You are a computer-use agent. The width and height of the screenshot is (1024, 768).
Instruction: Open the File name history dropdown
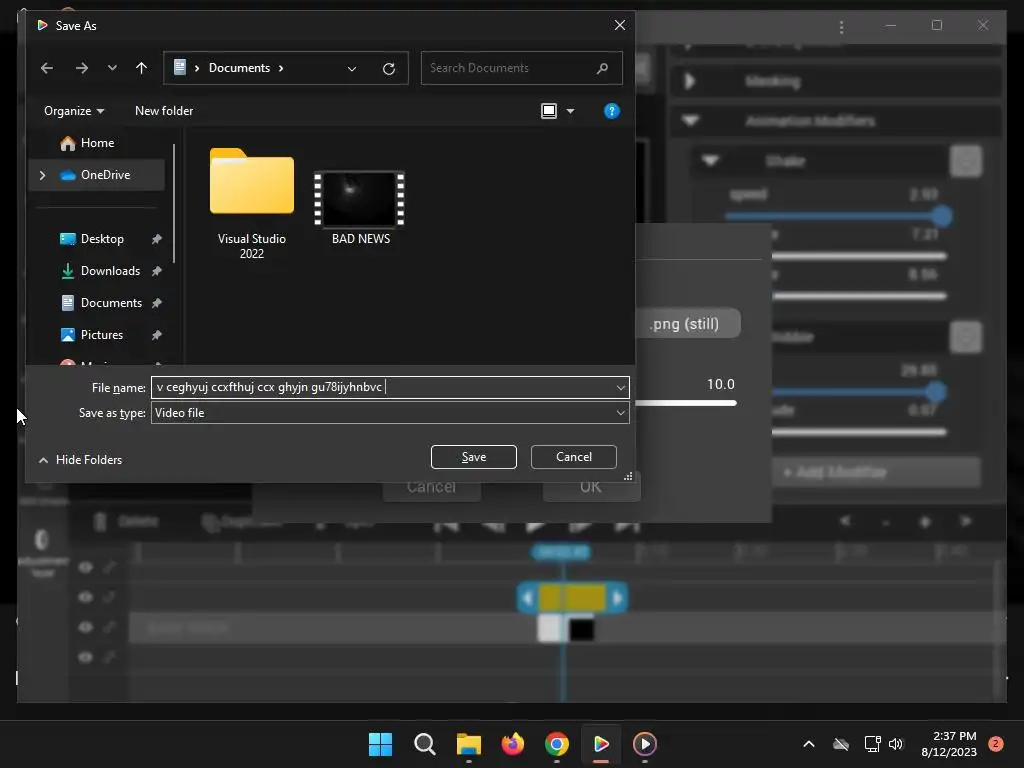[620, 388]
